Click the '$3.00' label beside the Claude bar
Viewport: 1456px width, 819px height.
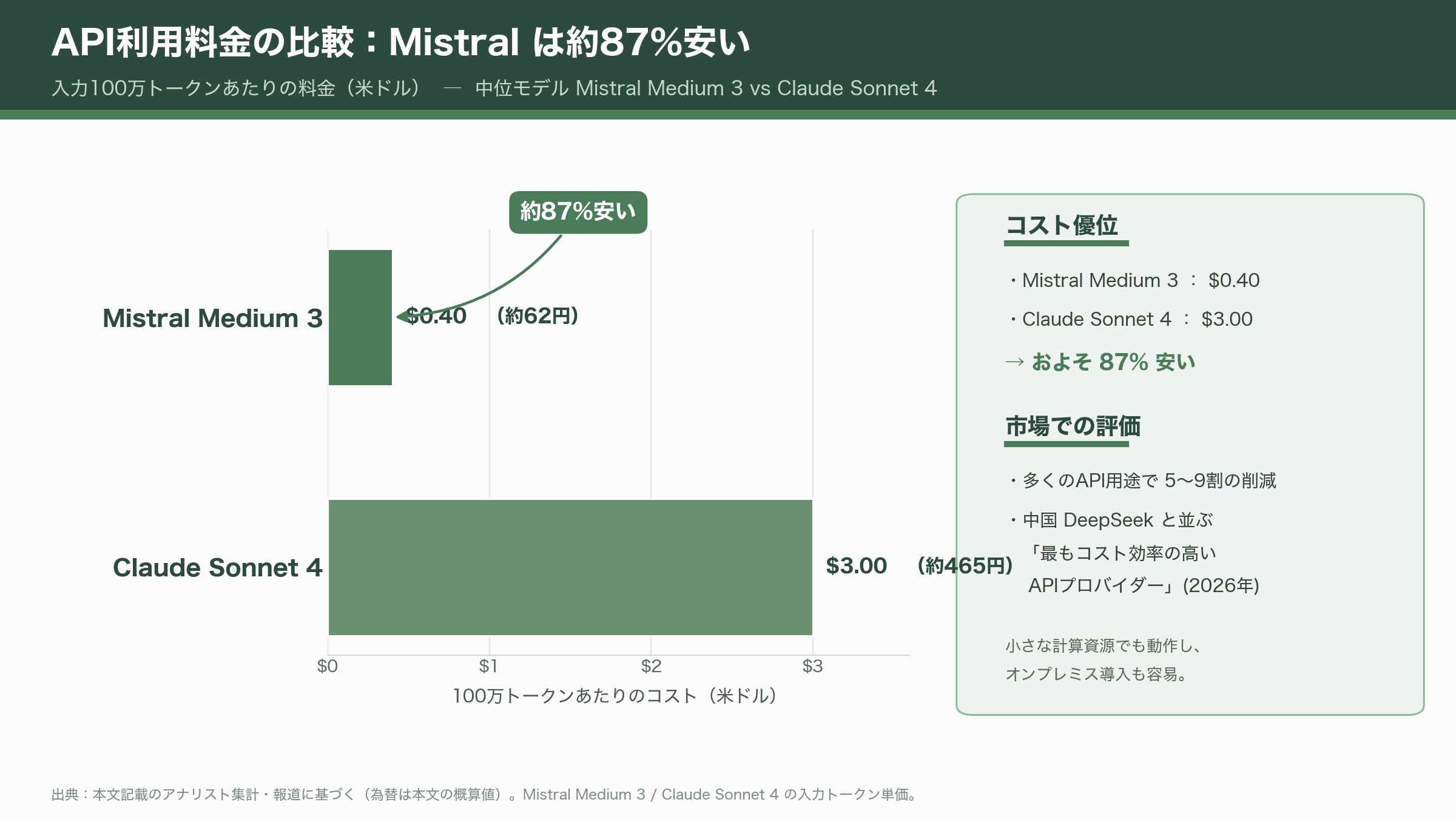[x=856, y=566]
